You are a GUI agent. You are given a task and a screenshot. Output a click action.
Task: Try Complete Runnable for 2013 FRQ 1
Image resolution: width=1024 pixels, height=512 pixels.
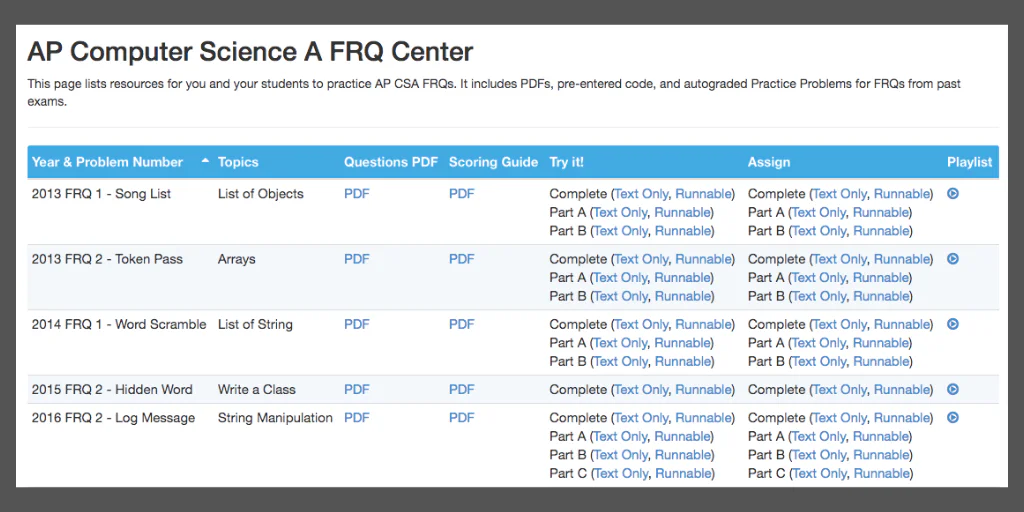(703, 194)
